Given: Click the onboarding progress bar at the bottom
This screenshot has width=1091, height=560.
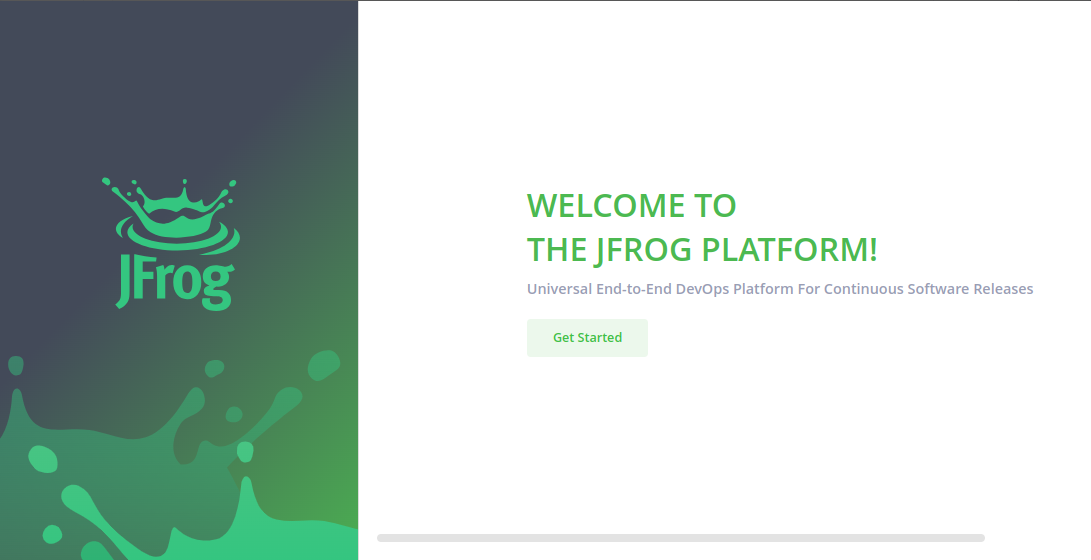Looking at the screenshot, I should (x=680, y=538).
